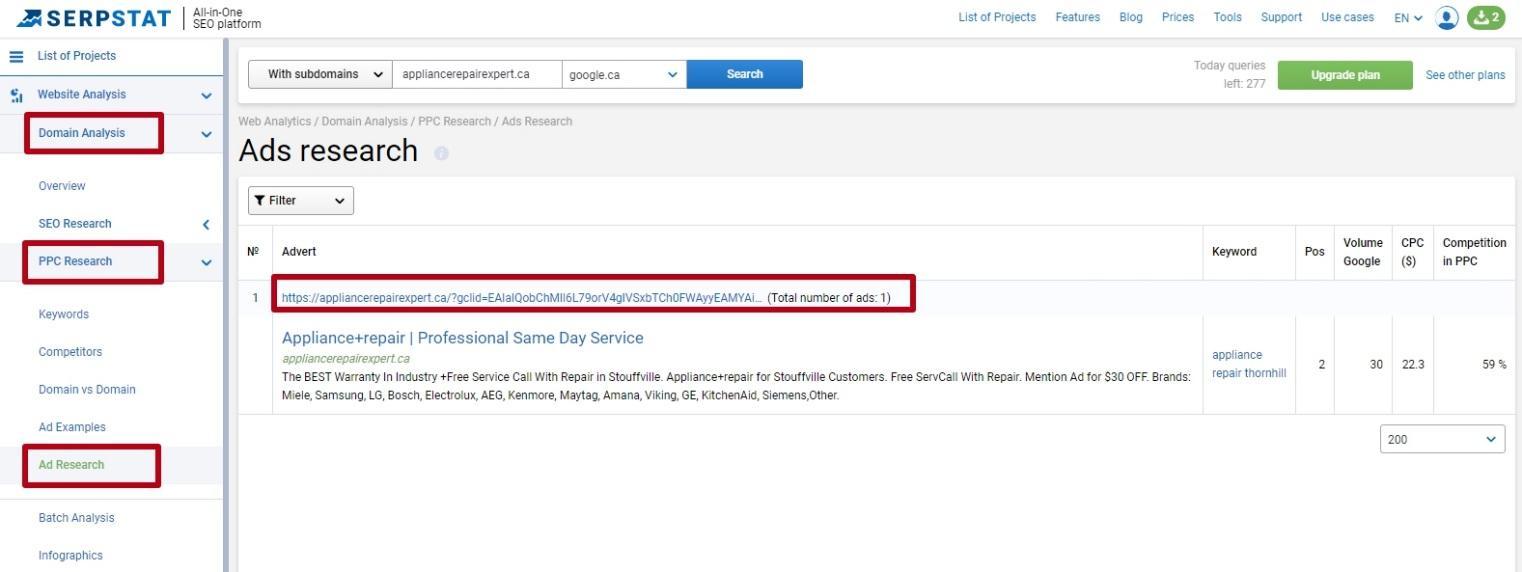Click the Serpstat logo

pos(95,18)
